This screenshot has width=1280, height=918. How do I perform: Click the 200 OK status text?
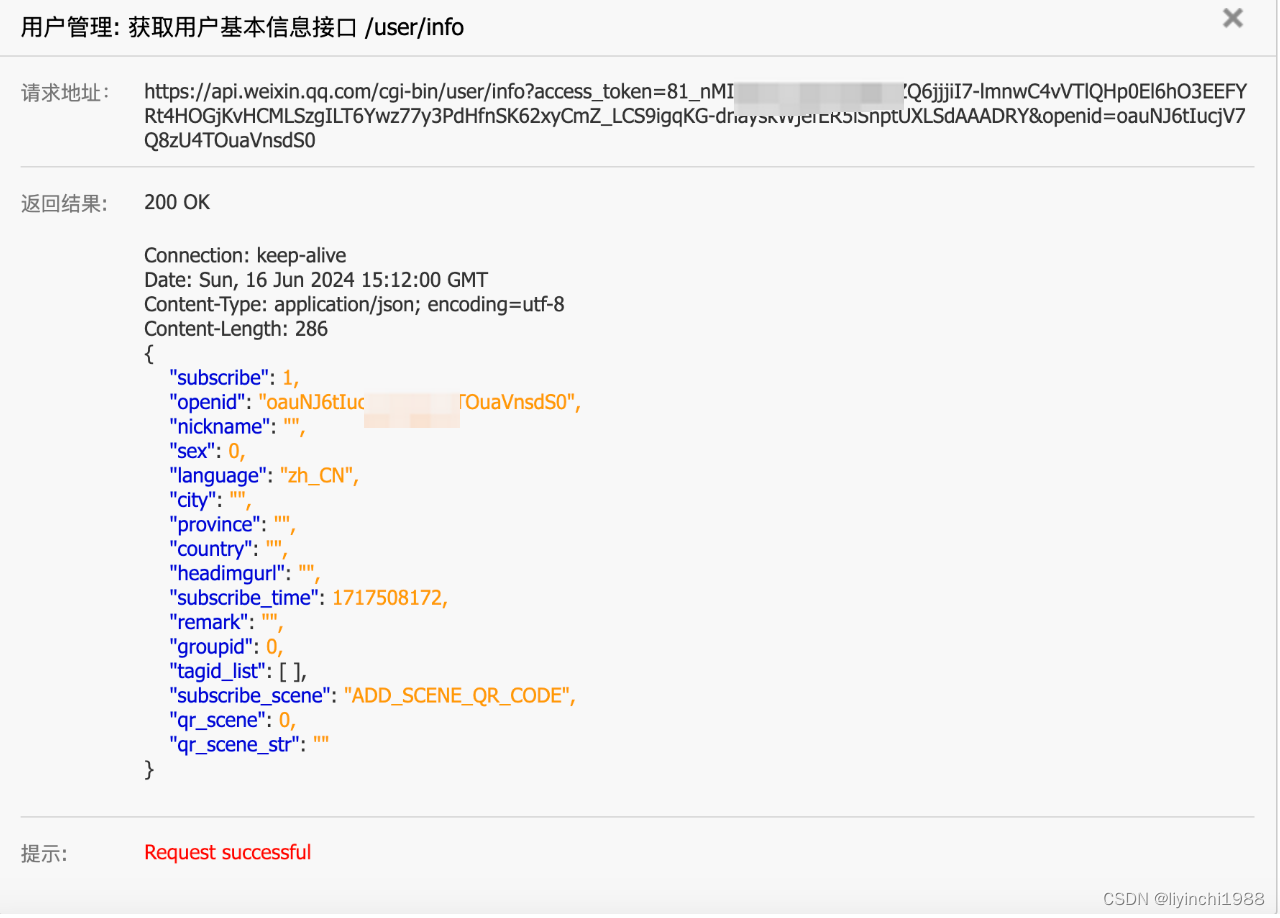pos(177,202)
